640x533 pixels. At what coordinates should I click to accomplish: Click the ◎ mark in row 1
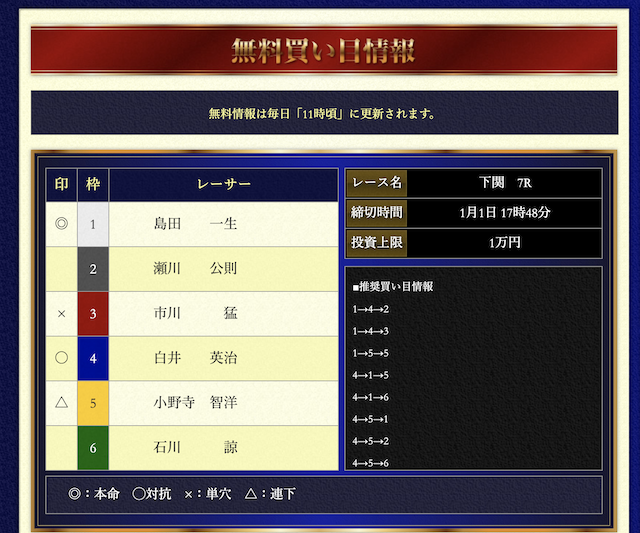(x=61, y=224)
